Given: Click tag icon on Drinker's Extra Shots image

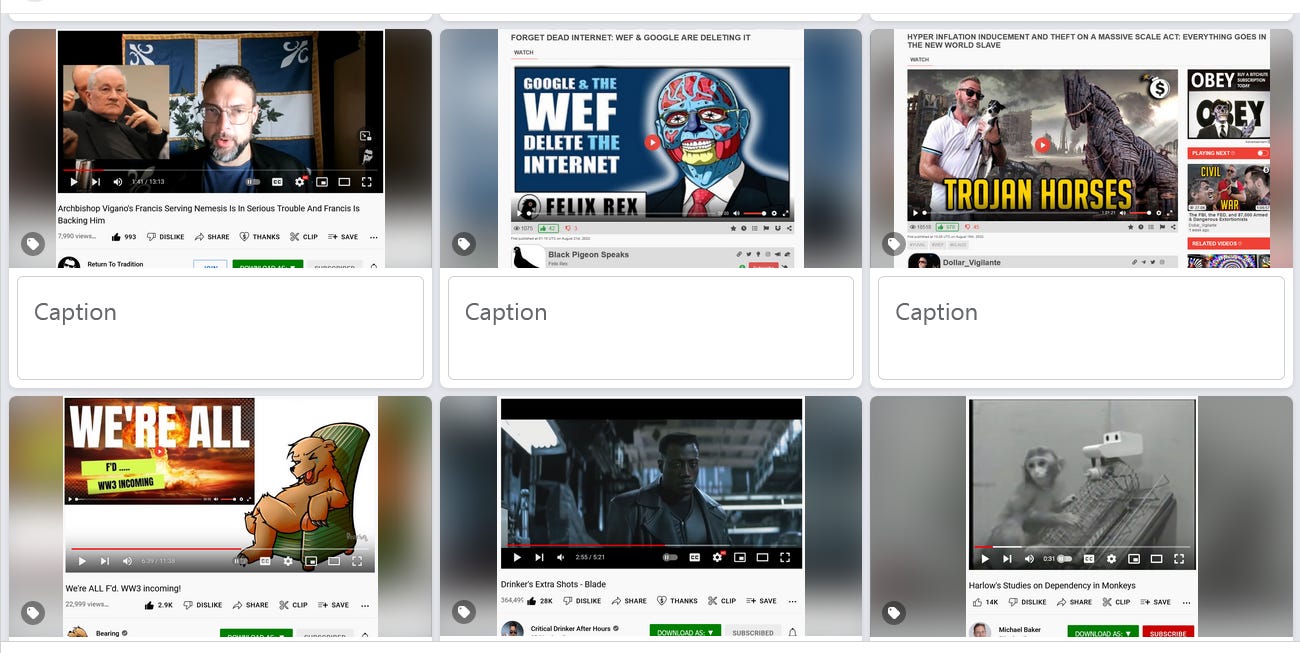Looking at the screenshot, I should (464, 612).
